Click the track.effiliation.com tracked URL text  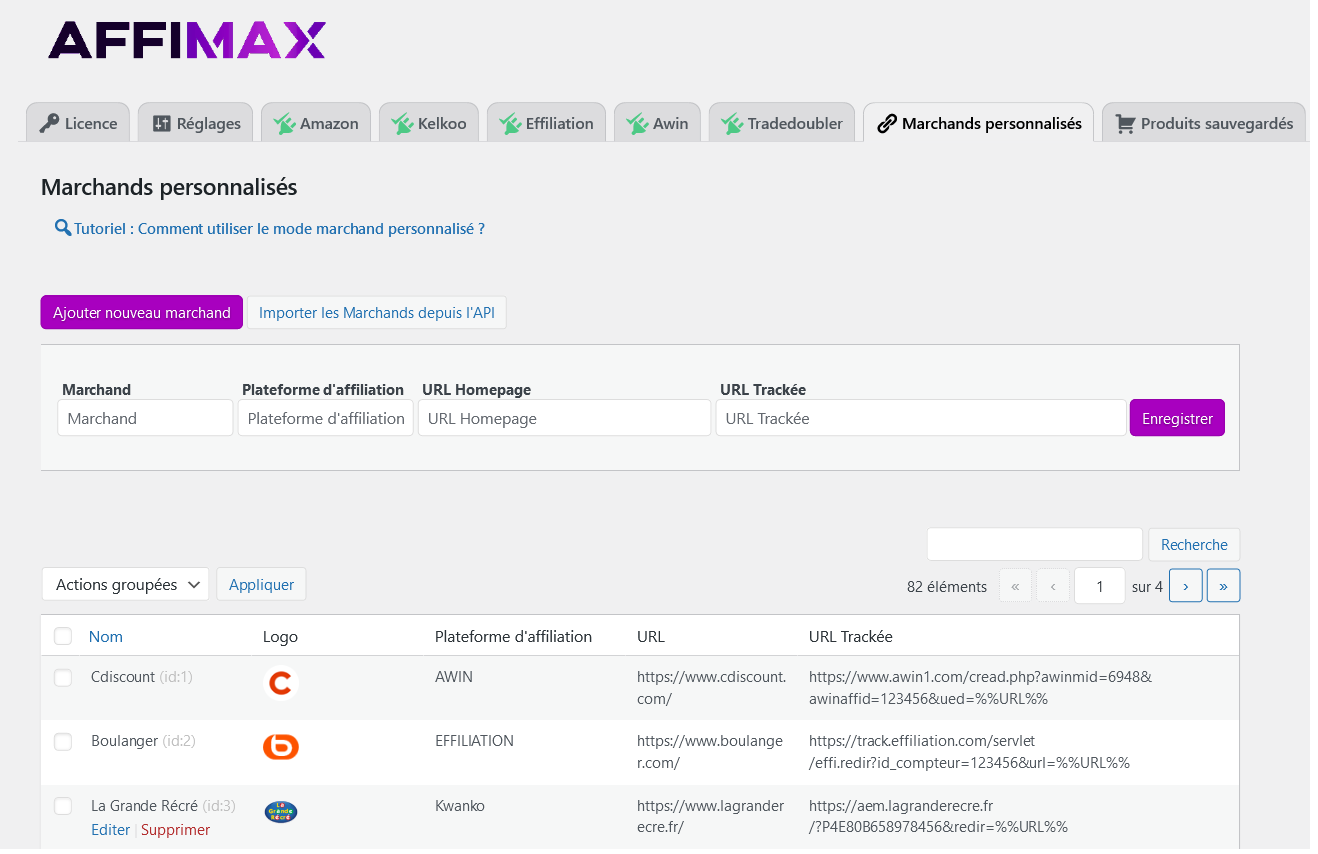(969, 752)
